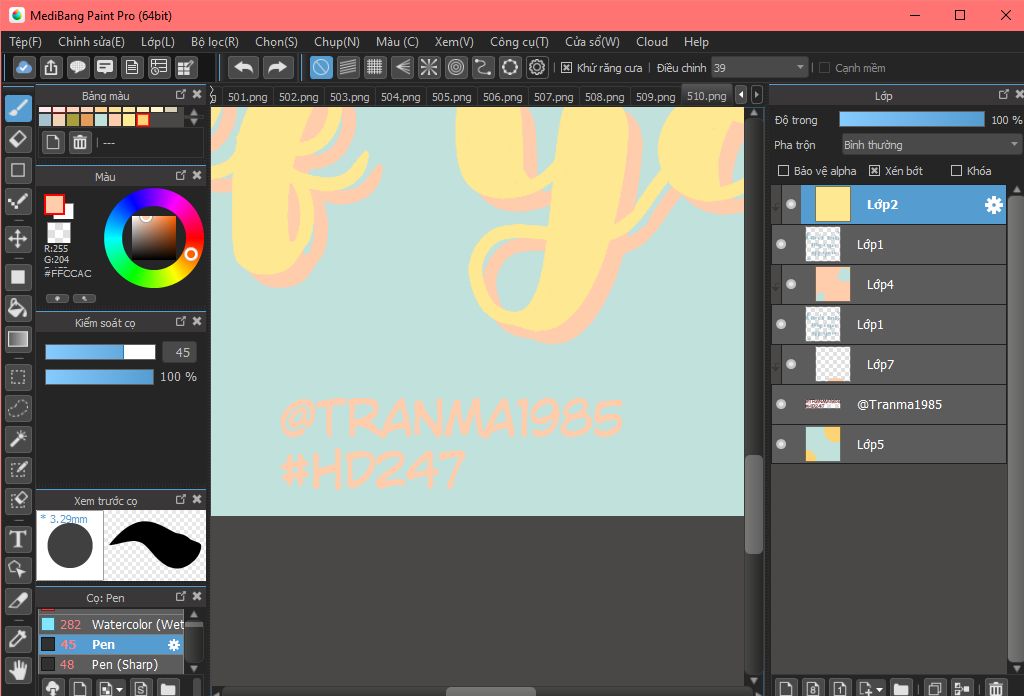Screen dimensions: 1024x696
Task: Toggle Xén bớt clipping checkbox
Action: [x=874, y=171]
